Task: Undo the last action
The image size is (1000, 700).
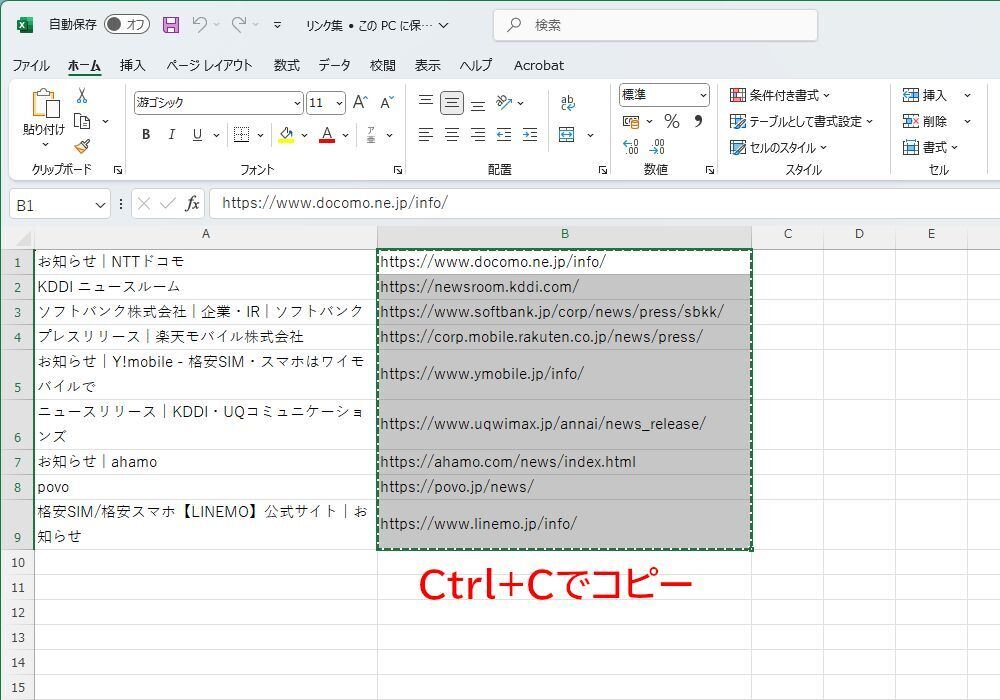Action: 200,25
